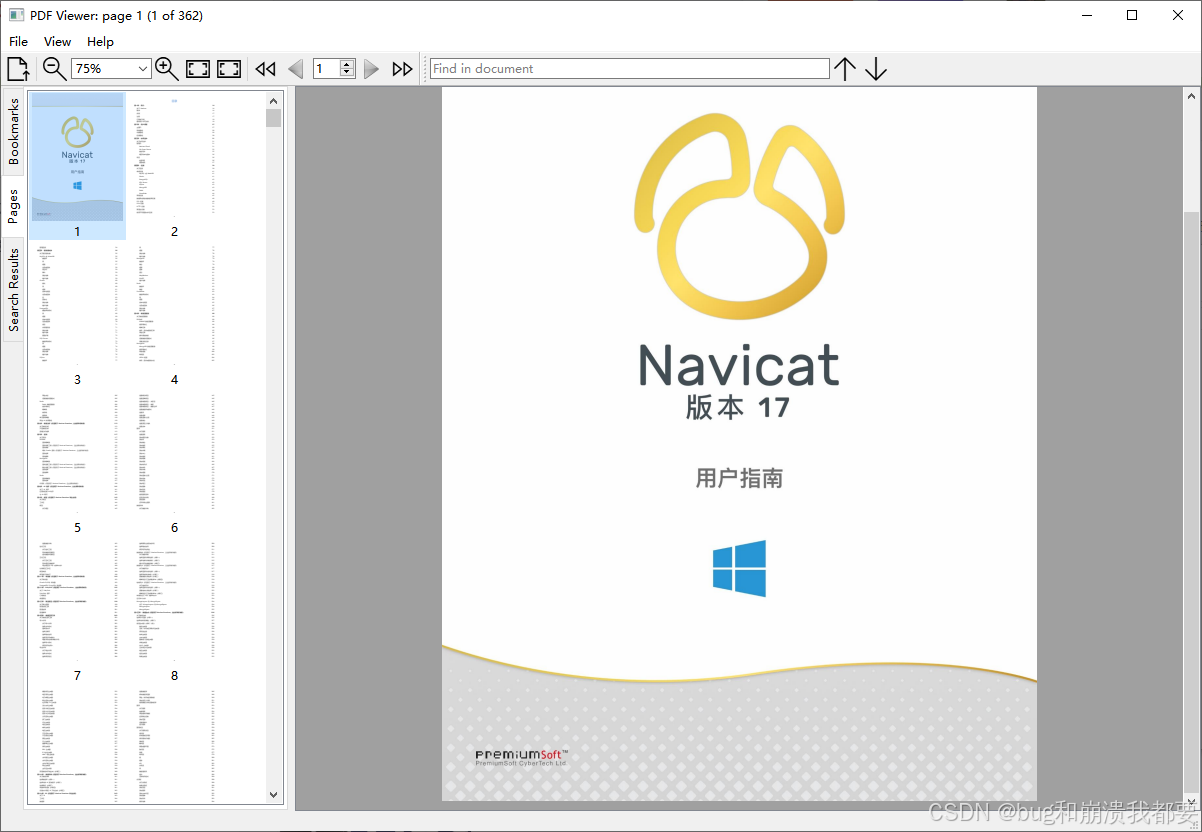Close the PDF Viewer window
This screenshot has width=1202, height=832.
(1178, 15)
